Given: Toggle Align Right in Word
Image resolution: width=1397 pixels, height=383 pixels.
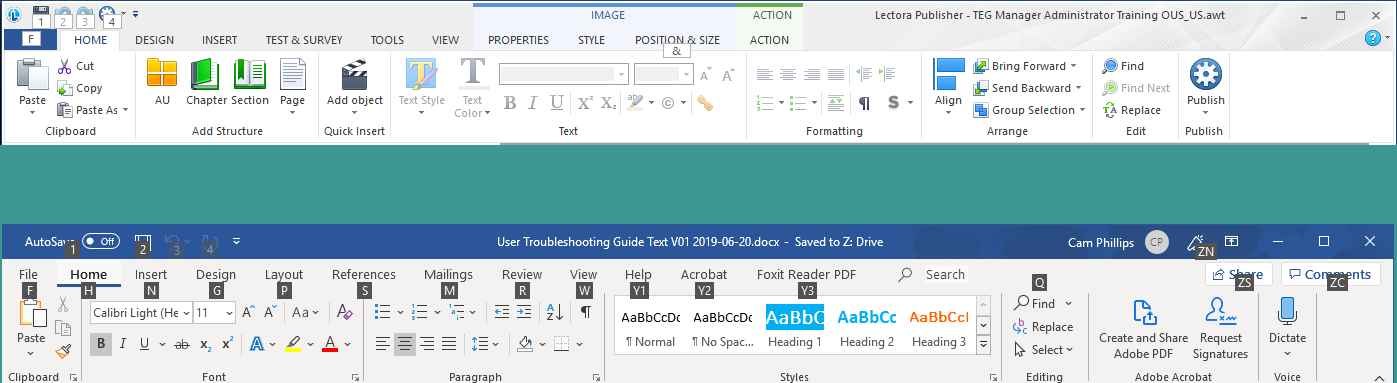Looking at the screenshot, I should point(427,344).
